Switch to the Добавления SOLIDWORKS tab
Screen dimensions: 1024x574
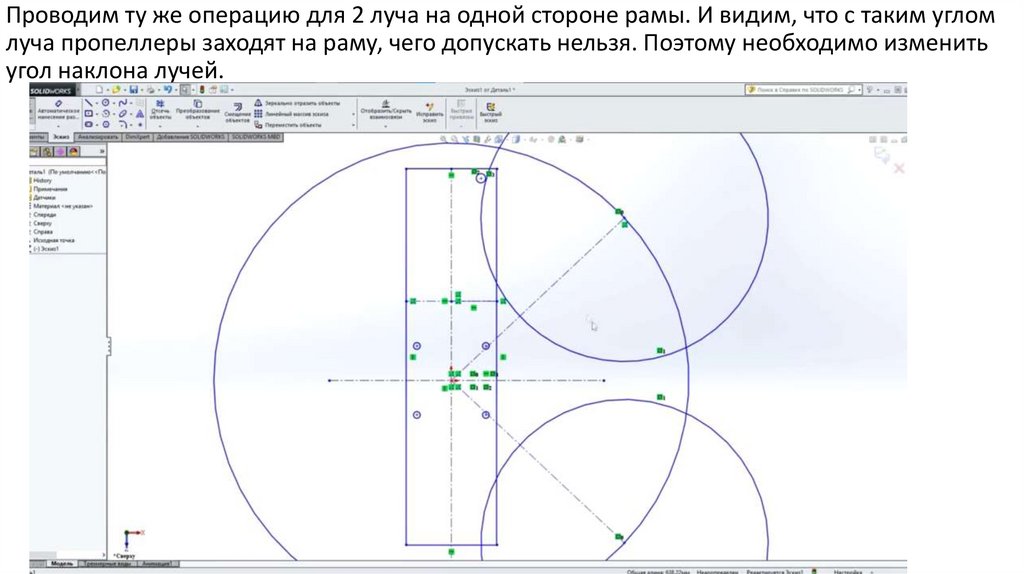(191, 136)
